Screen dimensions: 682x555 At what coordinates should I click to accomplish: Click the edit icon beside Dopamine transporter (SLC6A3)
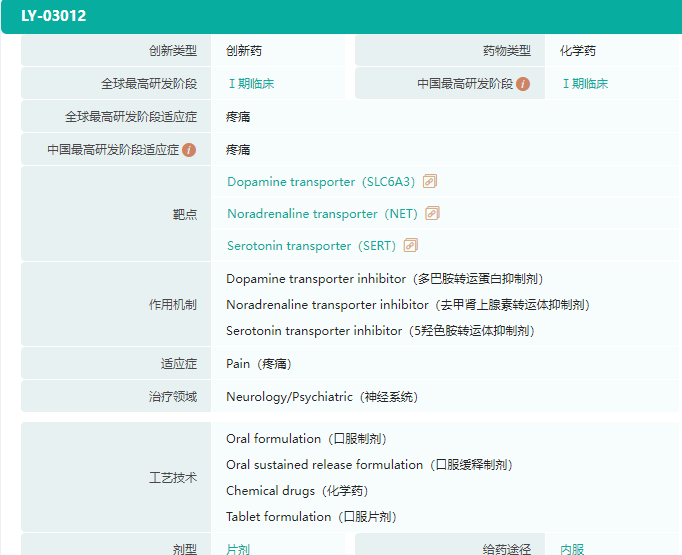coord(430,182)
